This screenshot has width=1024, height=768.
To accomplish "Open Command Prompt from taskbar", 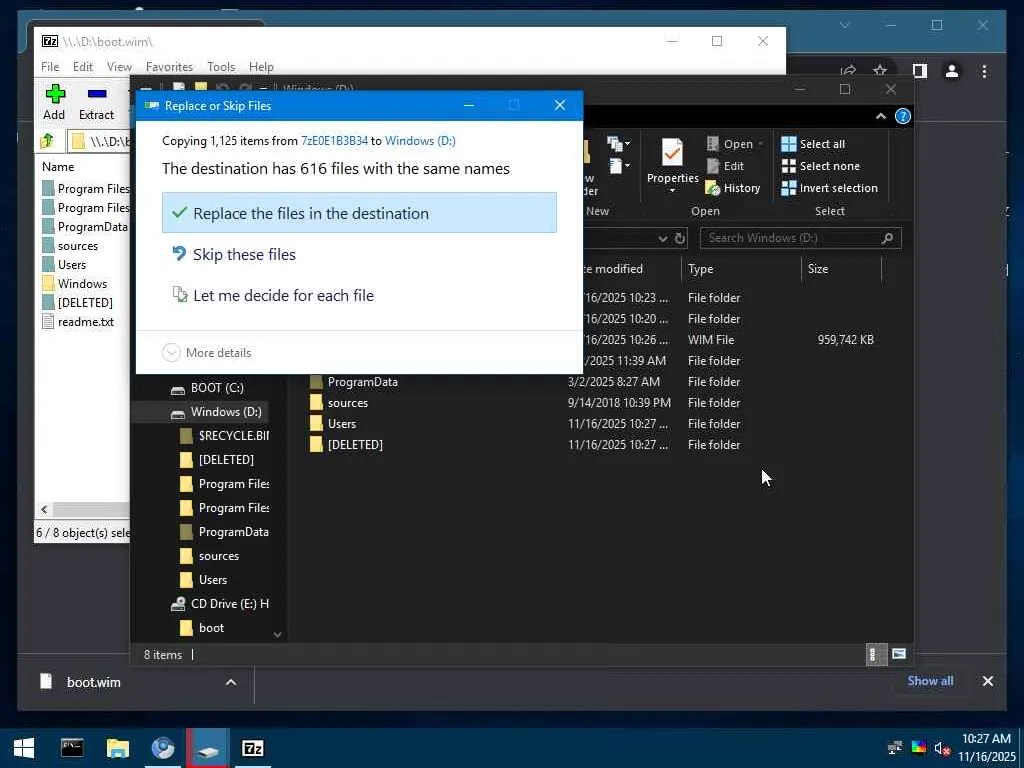I will coord(72,748).
